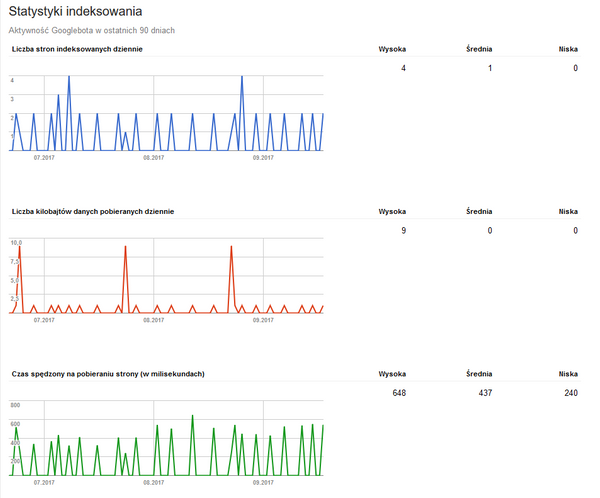Click the Niska header in the download time section
600x498 pixels.
(x=568, y=374)
